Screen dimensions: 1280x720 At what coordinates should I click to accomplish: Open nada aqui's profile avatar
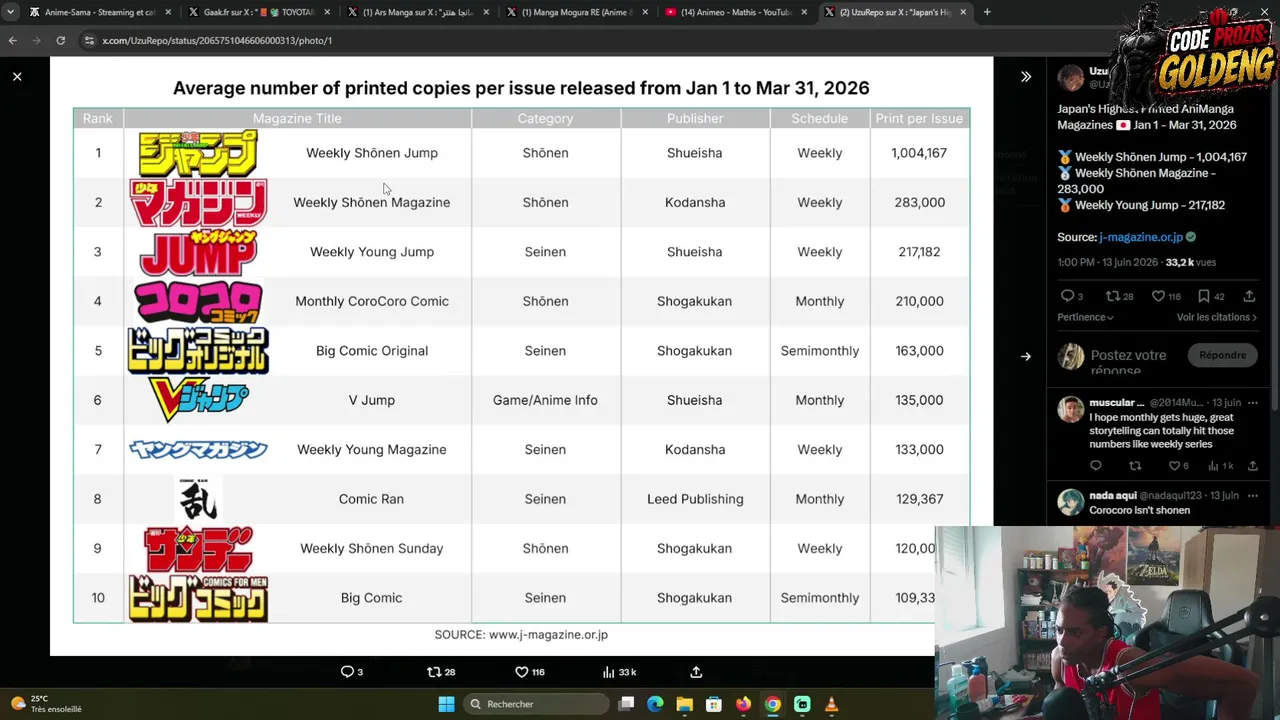tap(1071, 502)
